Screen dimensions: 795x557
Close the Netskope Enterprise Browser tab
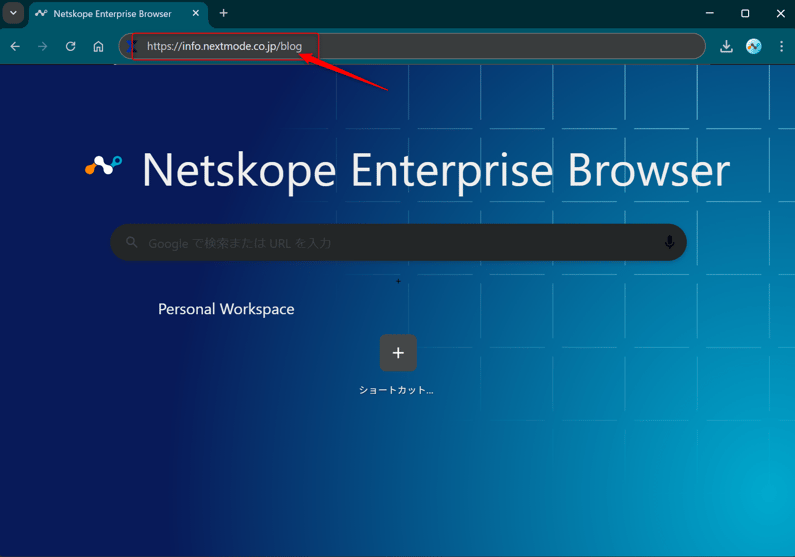pos(196,13)
